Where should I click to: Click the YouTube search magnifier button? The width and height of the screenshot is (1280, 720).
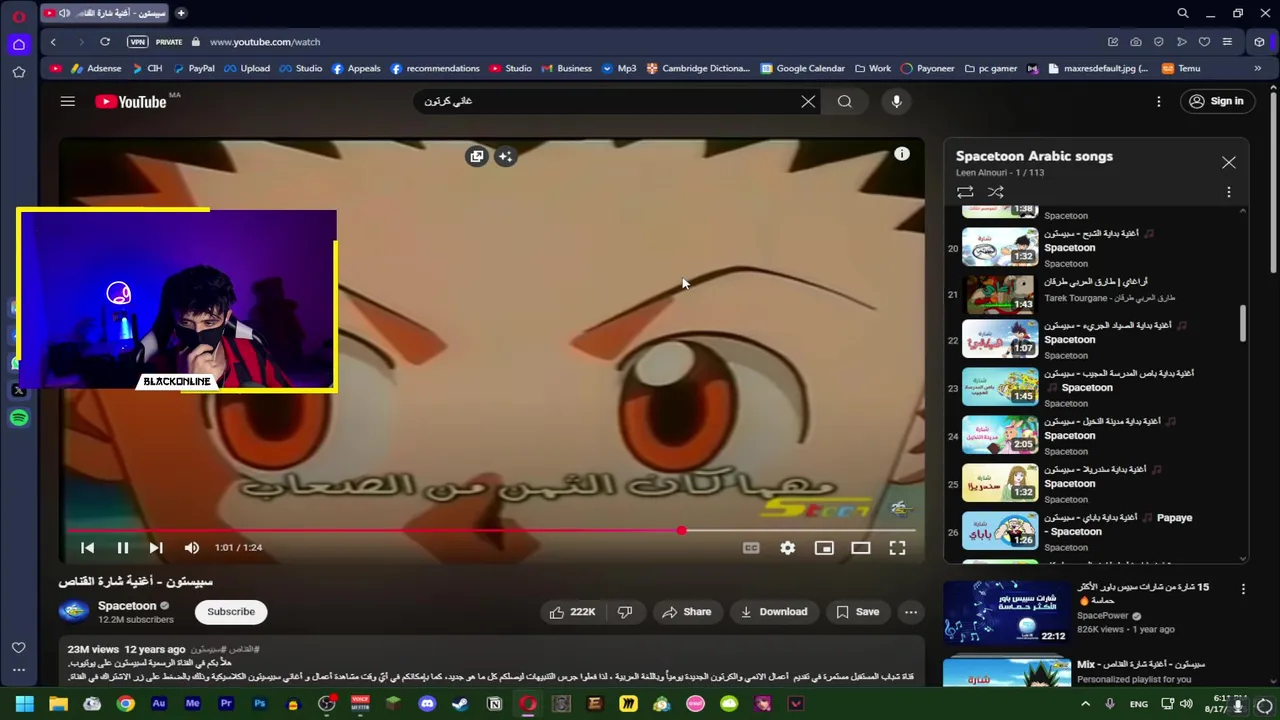(x=845, y=101)
